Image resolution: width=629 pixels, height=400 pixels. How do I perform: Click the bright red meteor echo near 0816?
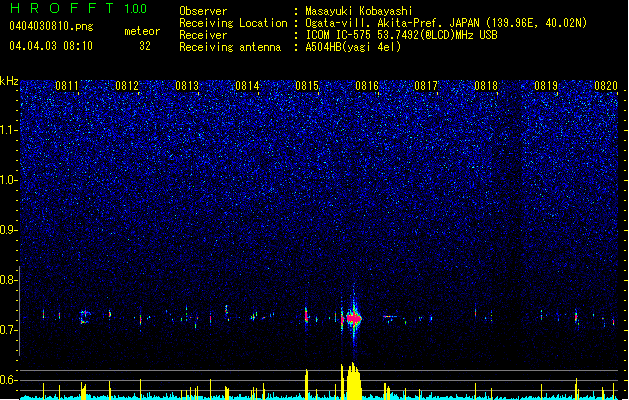pyautogui.click(x=354, y=318)
